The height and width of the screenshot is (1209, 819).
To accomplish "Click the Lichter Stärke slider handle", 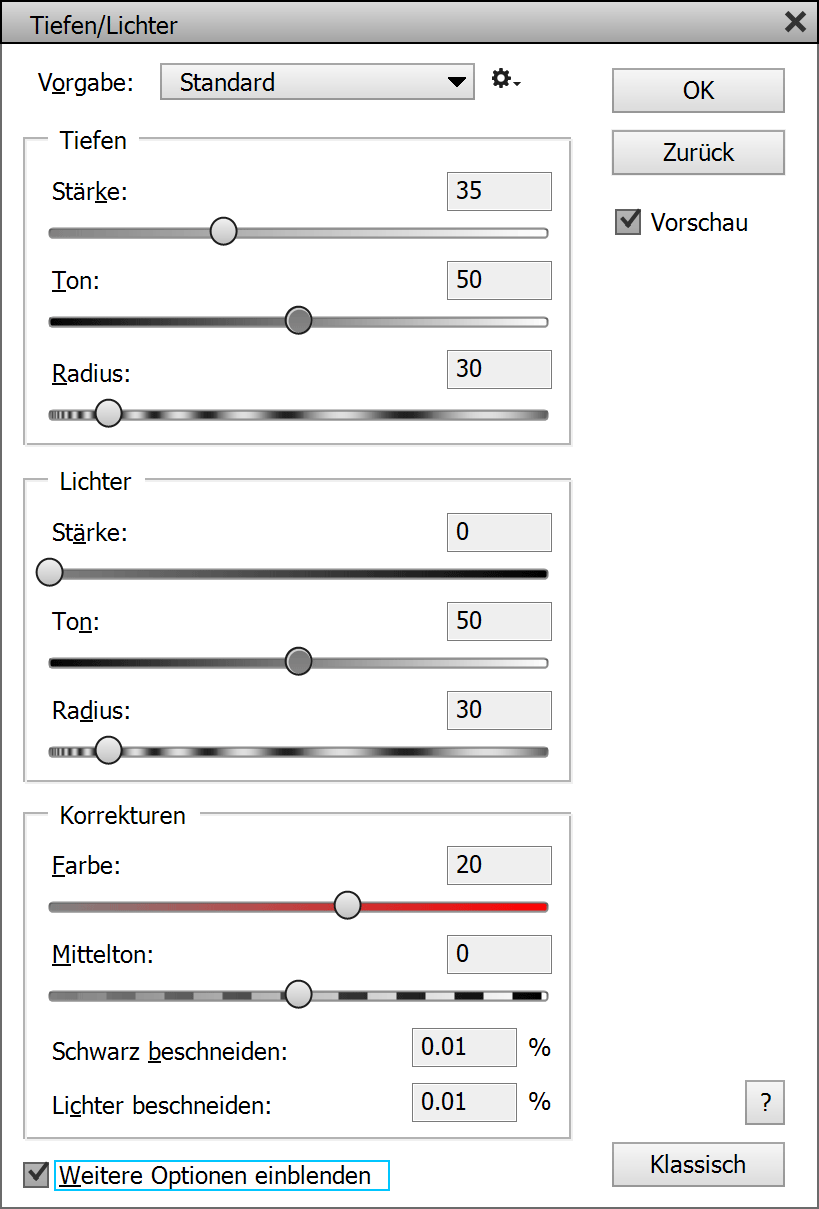I will pyautogui.click(x=49, y=573).
